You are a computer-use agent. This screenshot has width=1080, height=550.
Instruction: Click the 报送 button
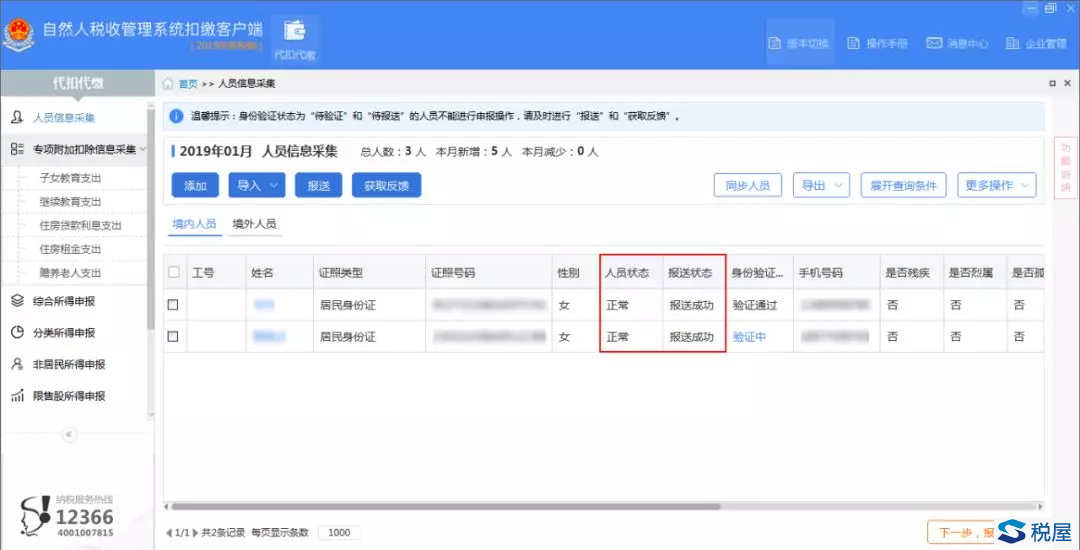click(x=318, y=185)
